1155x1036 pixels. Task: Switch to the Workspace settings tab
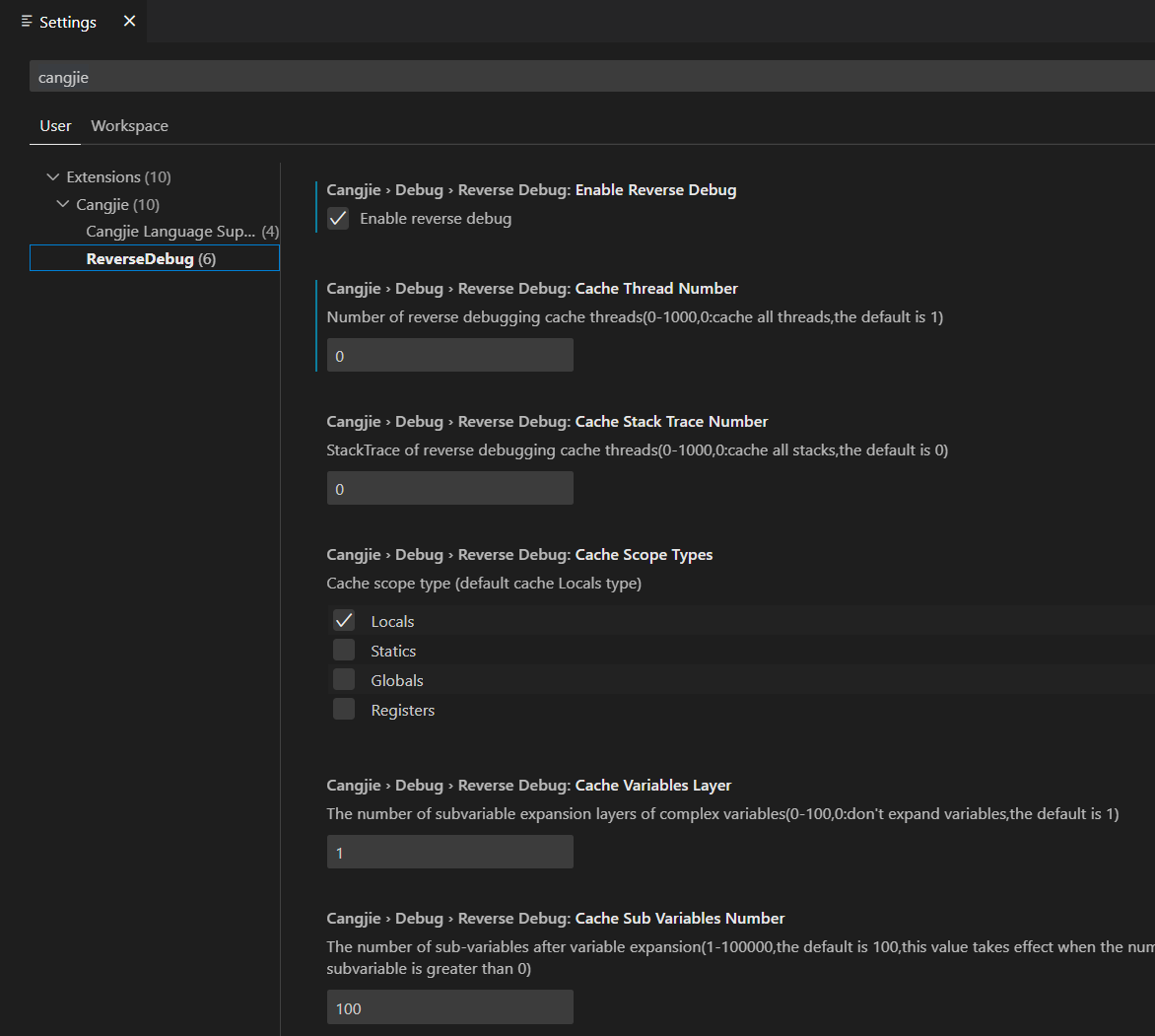129,126
